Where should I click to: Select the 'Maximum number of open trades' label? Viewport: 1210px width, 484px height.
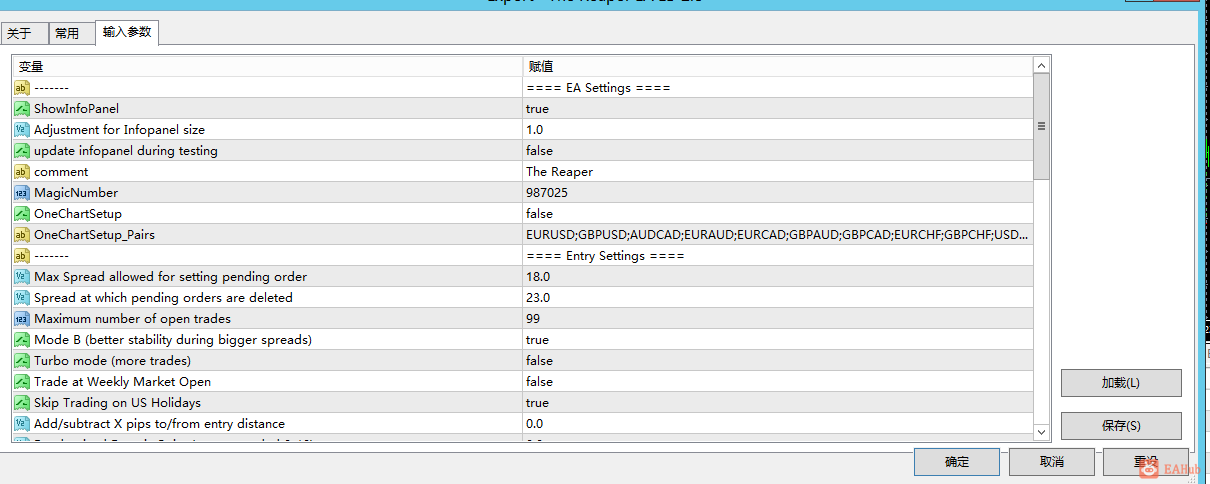point(132,318)
